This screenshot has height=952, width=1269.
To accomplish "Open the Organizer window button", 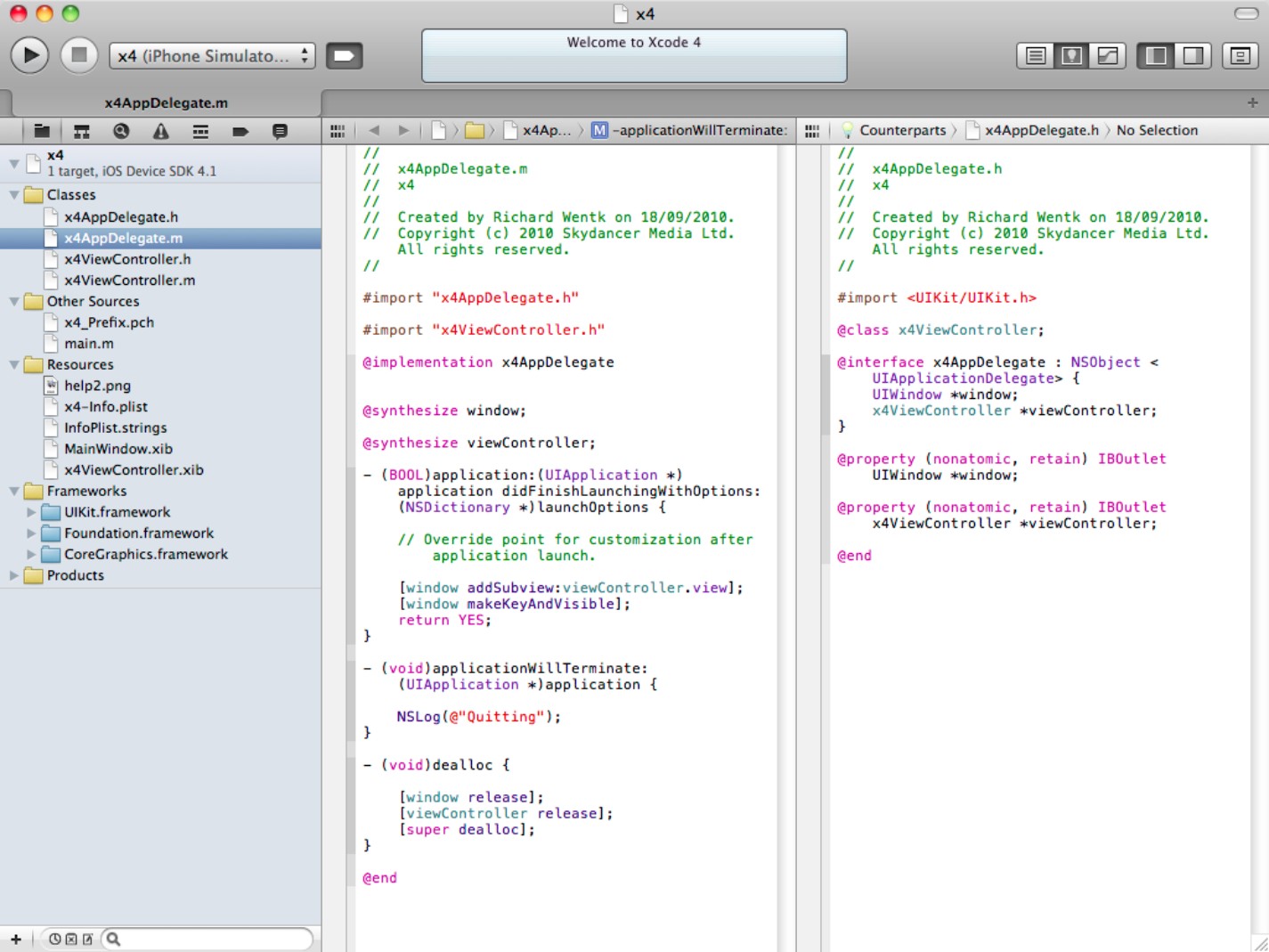I will pyautogui.click(x=1240, y=56).
